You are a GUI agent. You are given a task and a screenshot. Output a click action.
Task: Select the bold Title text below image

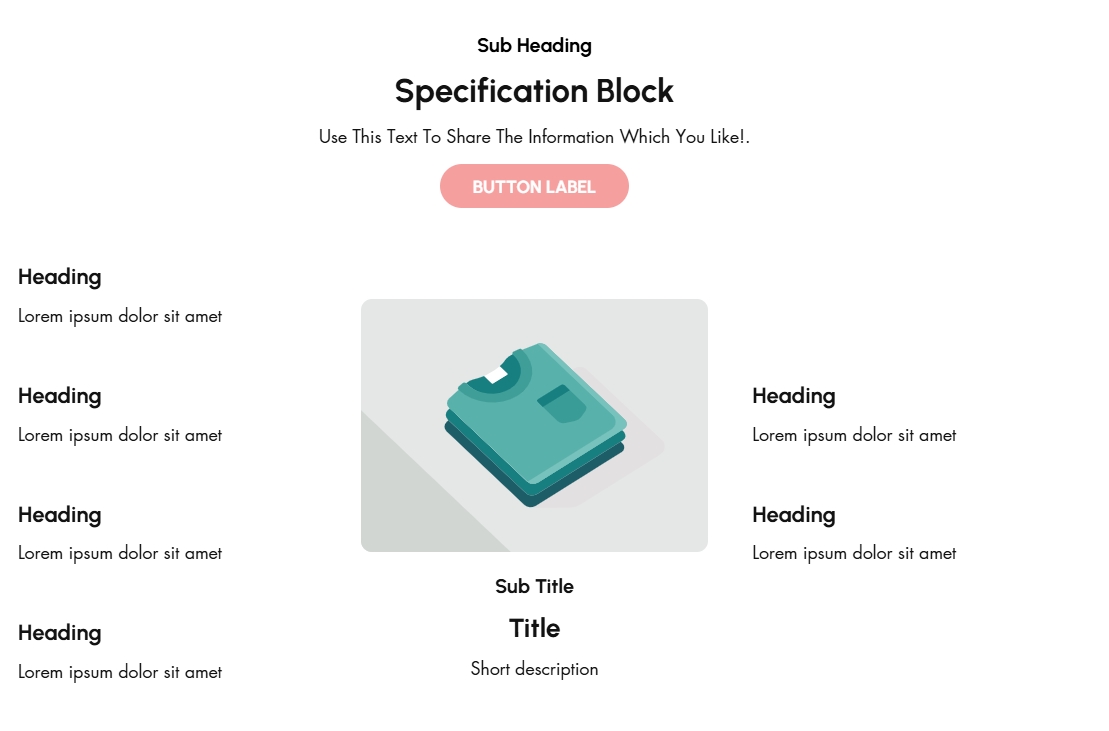(x=534, y=629)
